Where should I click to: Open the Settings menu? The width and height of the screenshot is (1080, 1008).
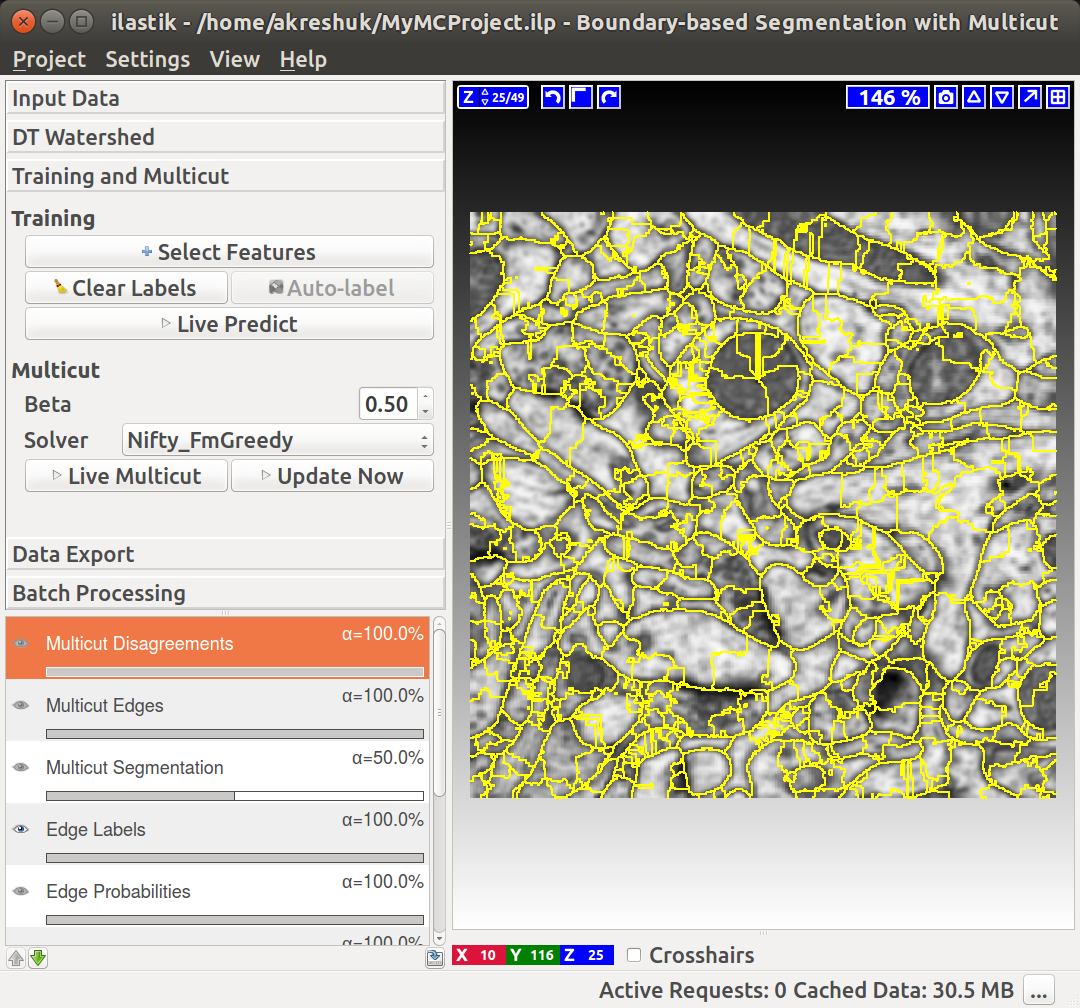coord(147,59)
